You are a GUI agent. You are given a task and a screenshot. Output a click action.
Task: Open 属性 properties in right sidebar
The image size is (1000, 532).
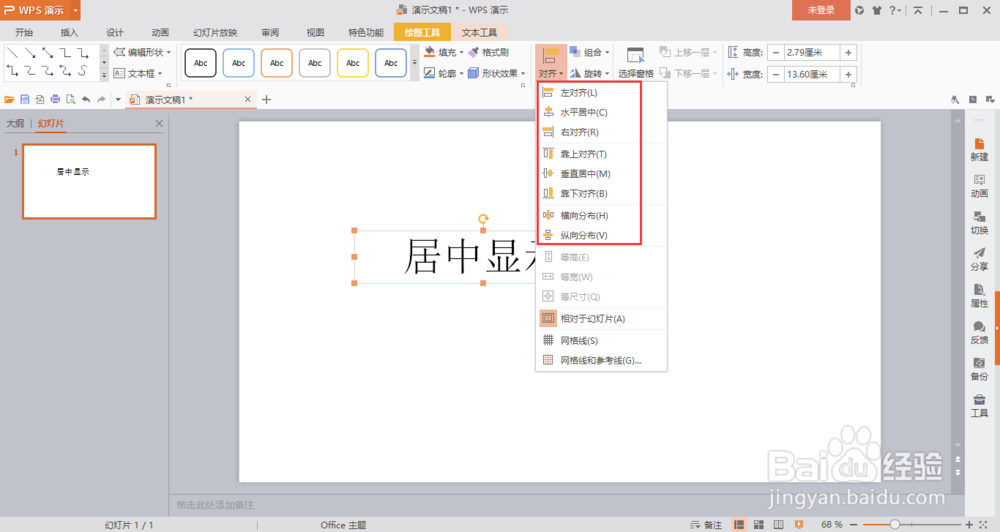[979, 297]
